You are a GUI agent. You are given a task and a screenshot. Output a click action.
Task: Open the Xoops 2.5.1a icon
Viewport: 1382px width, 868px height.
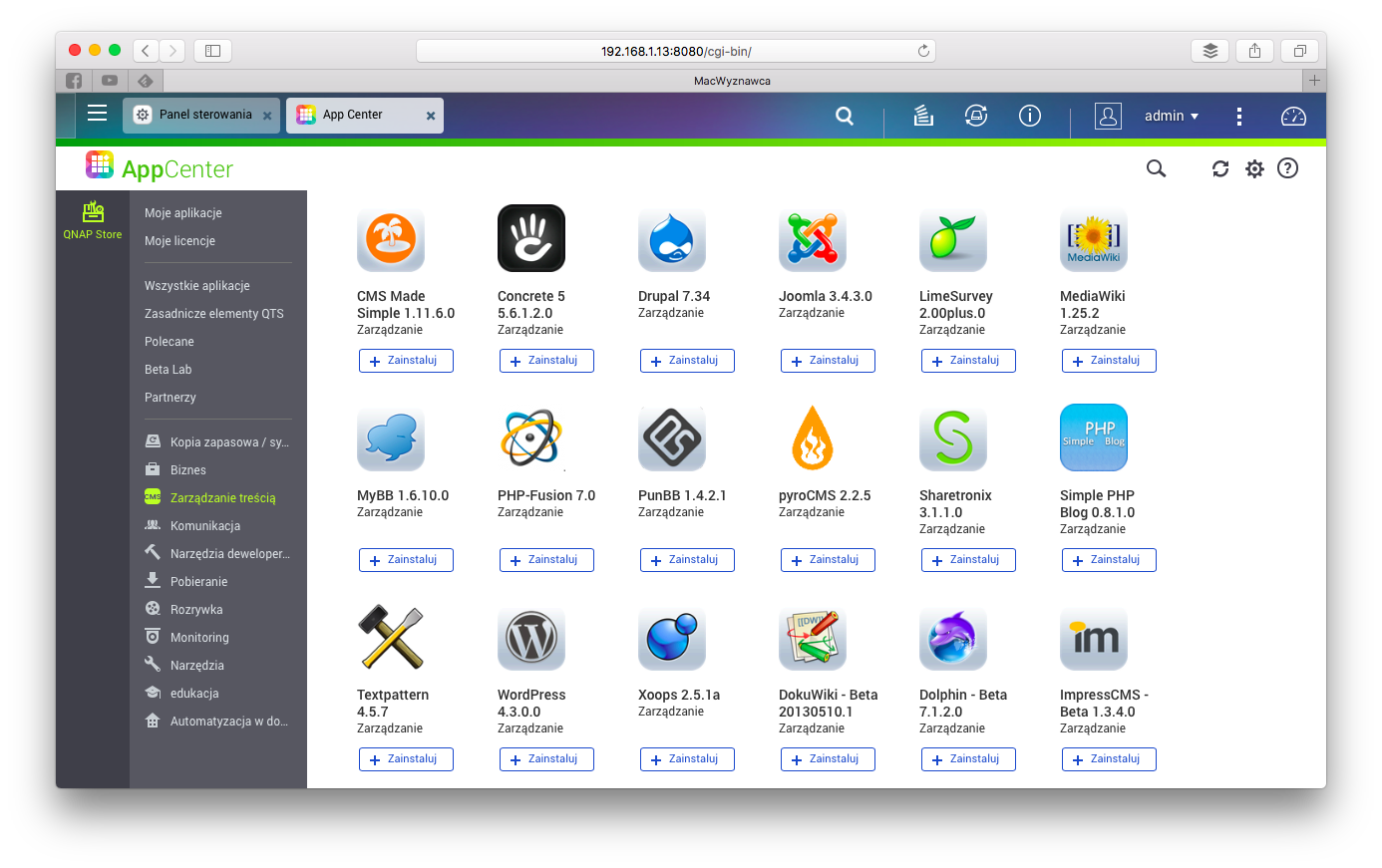point(672,637)
